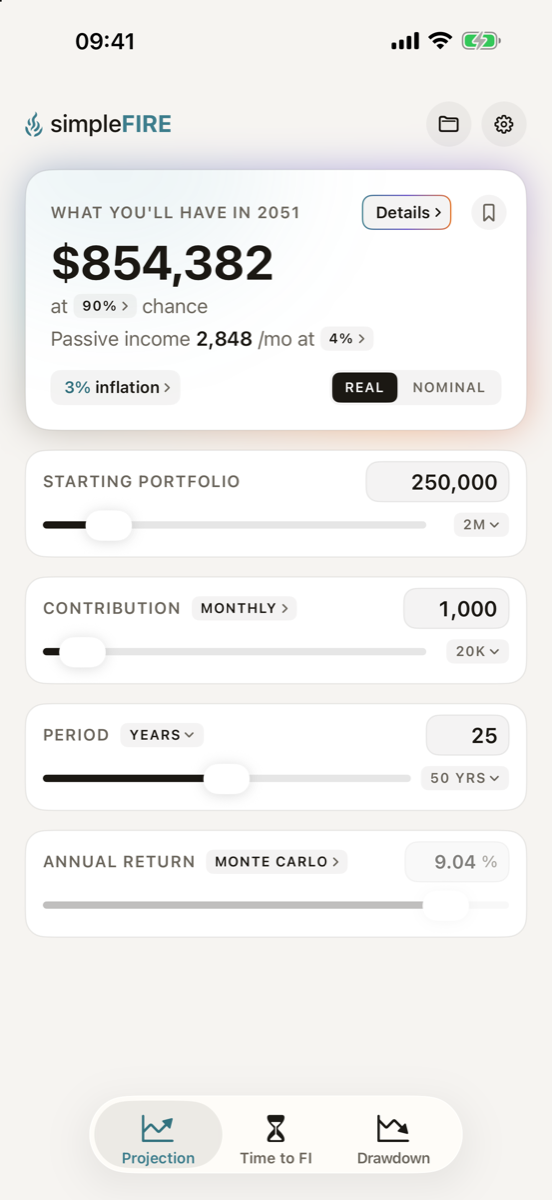Tap the simpleFIRE flame logo
This screenshot has height=1200, width=552.
tap(35, 125)
